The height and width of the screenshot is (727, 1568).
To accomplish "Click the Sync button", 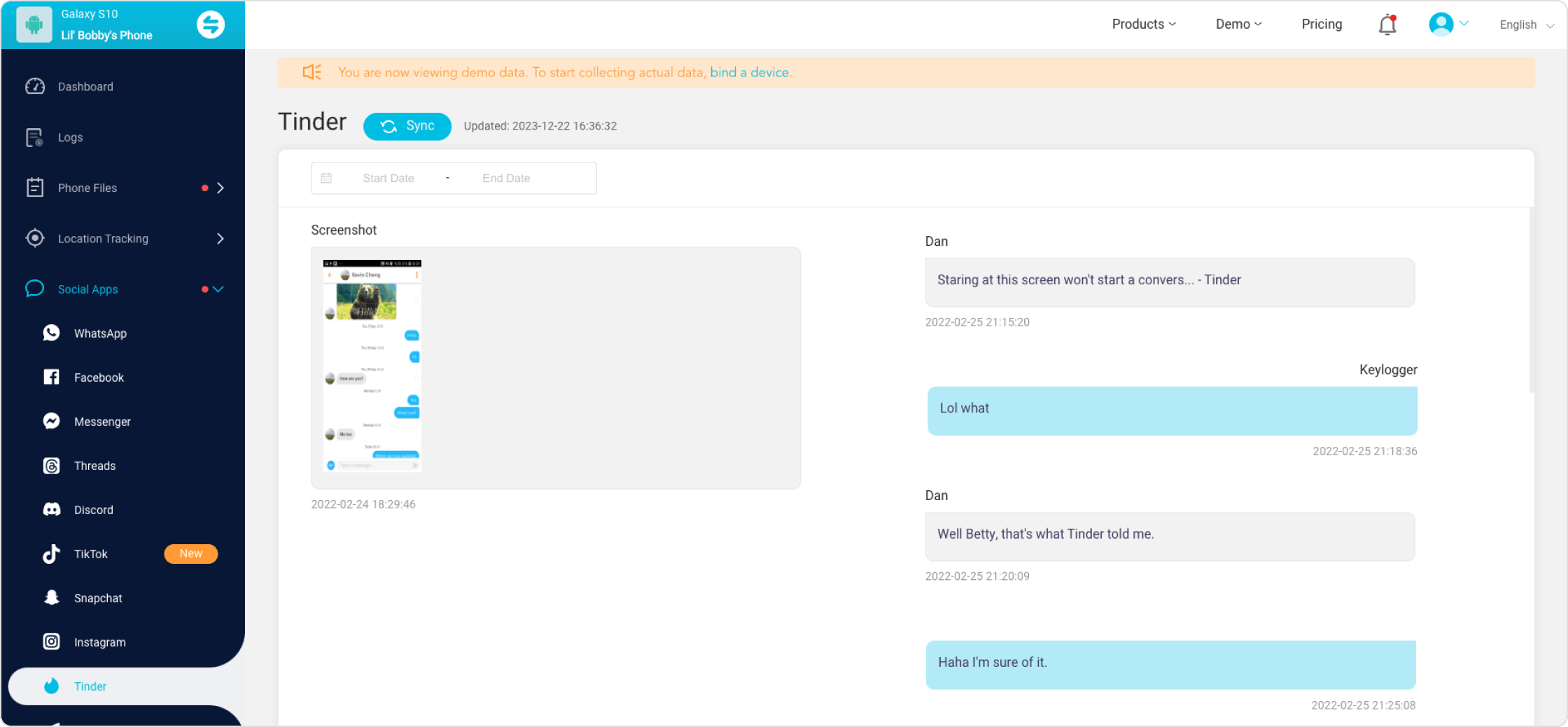I will click(x=407, y=126).
